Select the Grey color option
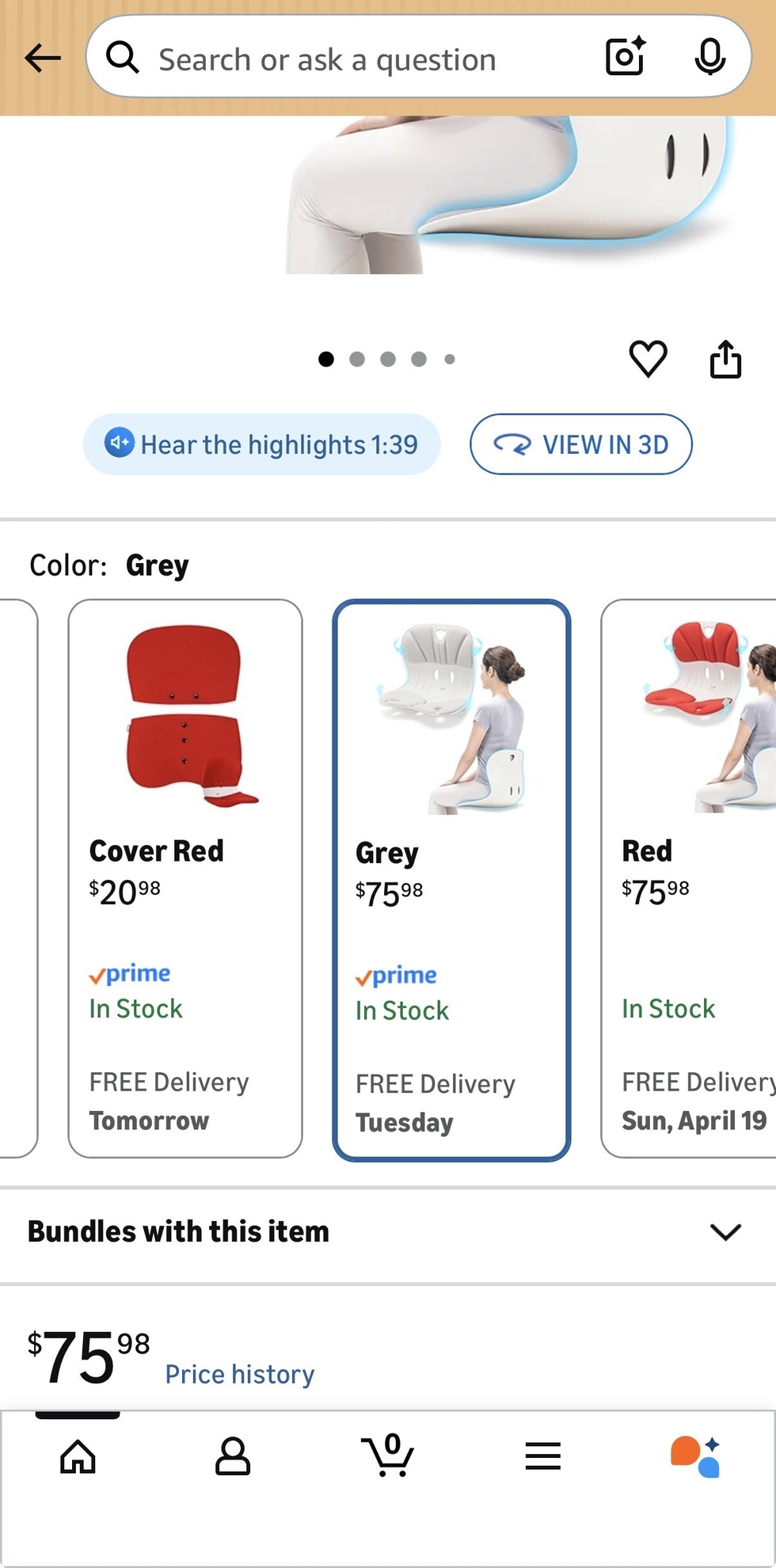Viewport: 776px width, 1568px height. pos(451,880)
